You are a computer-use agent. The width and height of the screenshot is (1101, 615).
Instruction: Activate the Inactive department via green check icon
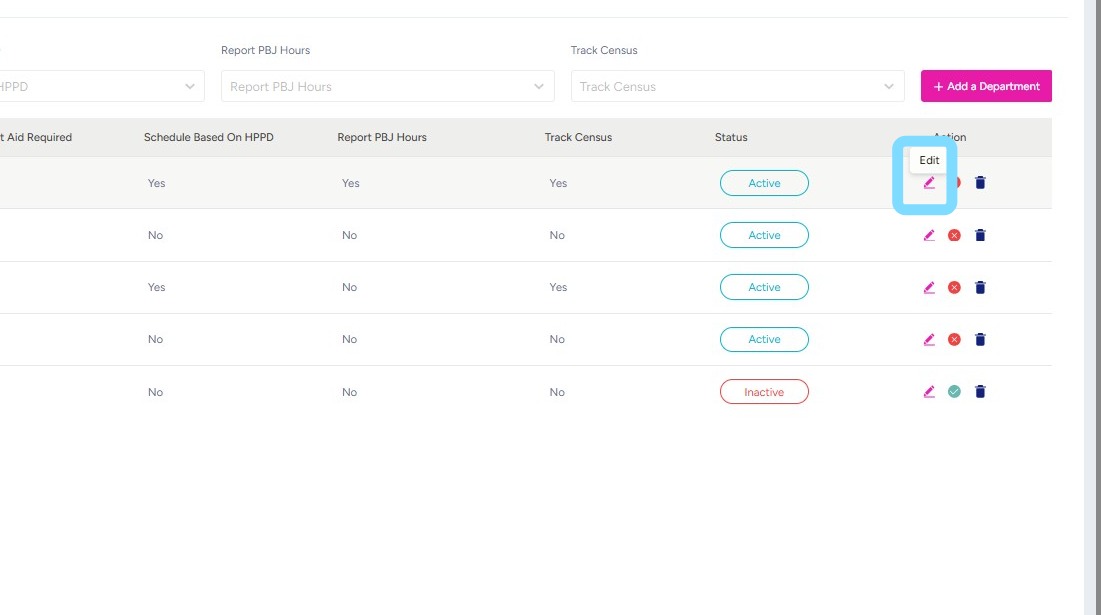pyautogui.click(x=954, y=392)
